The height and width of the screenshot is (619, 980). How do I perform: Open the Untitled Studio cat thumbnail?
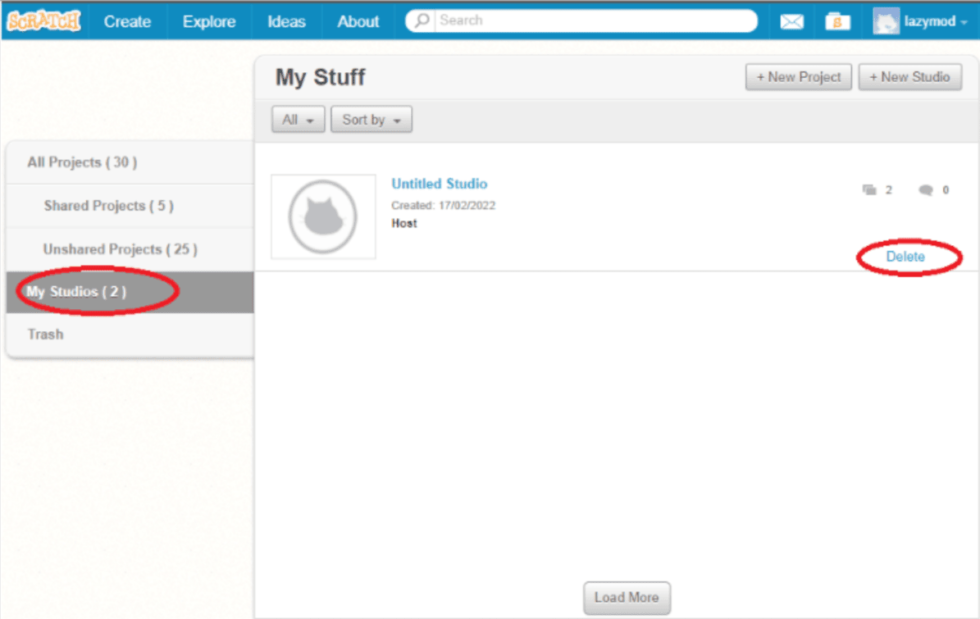tap(322, 216)
